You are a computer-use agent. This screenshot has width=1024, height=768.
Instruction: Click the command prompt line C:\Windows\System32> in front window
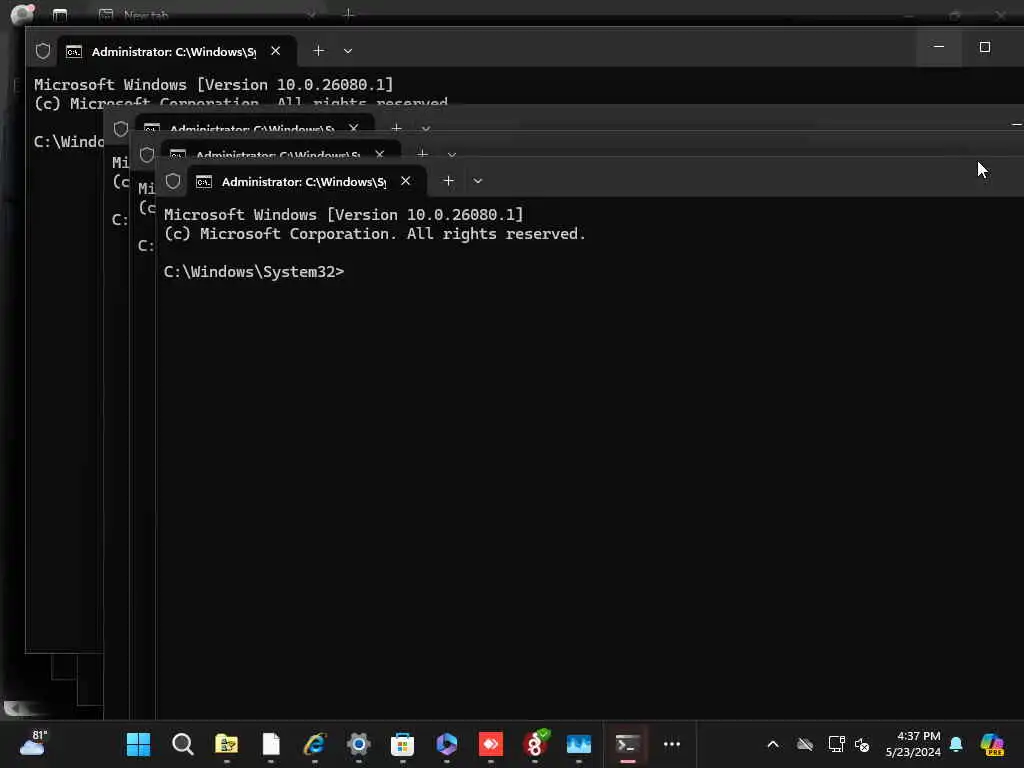pos(254,272)
